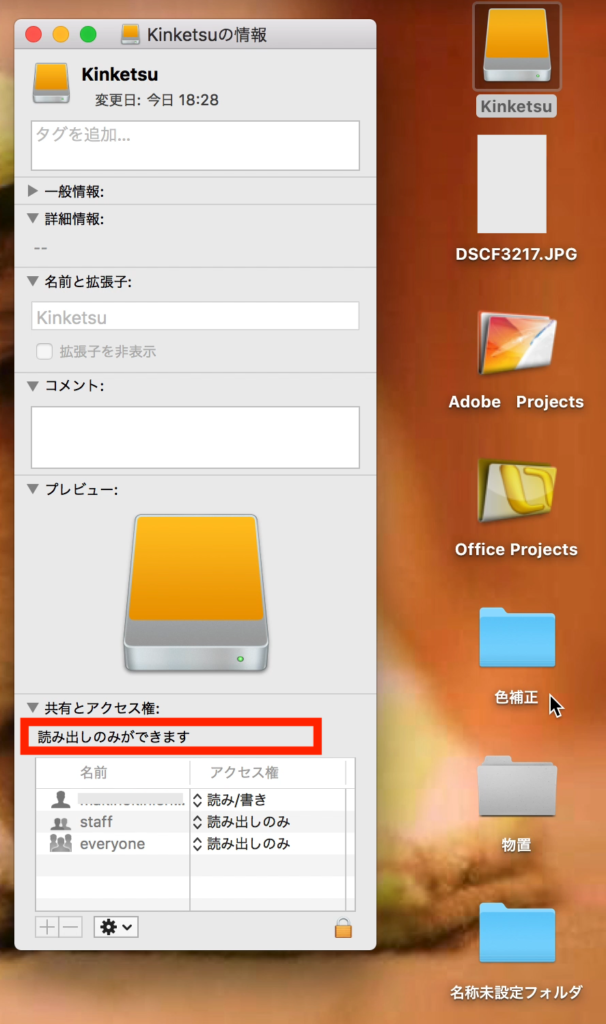Select the Kinketsu drive icon on the desktop

tap(517, 46)
